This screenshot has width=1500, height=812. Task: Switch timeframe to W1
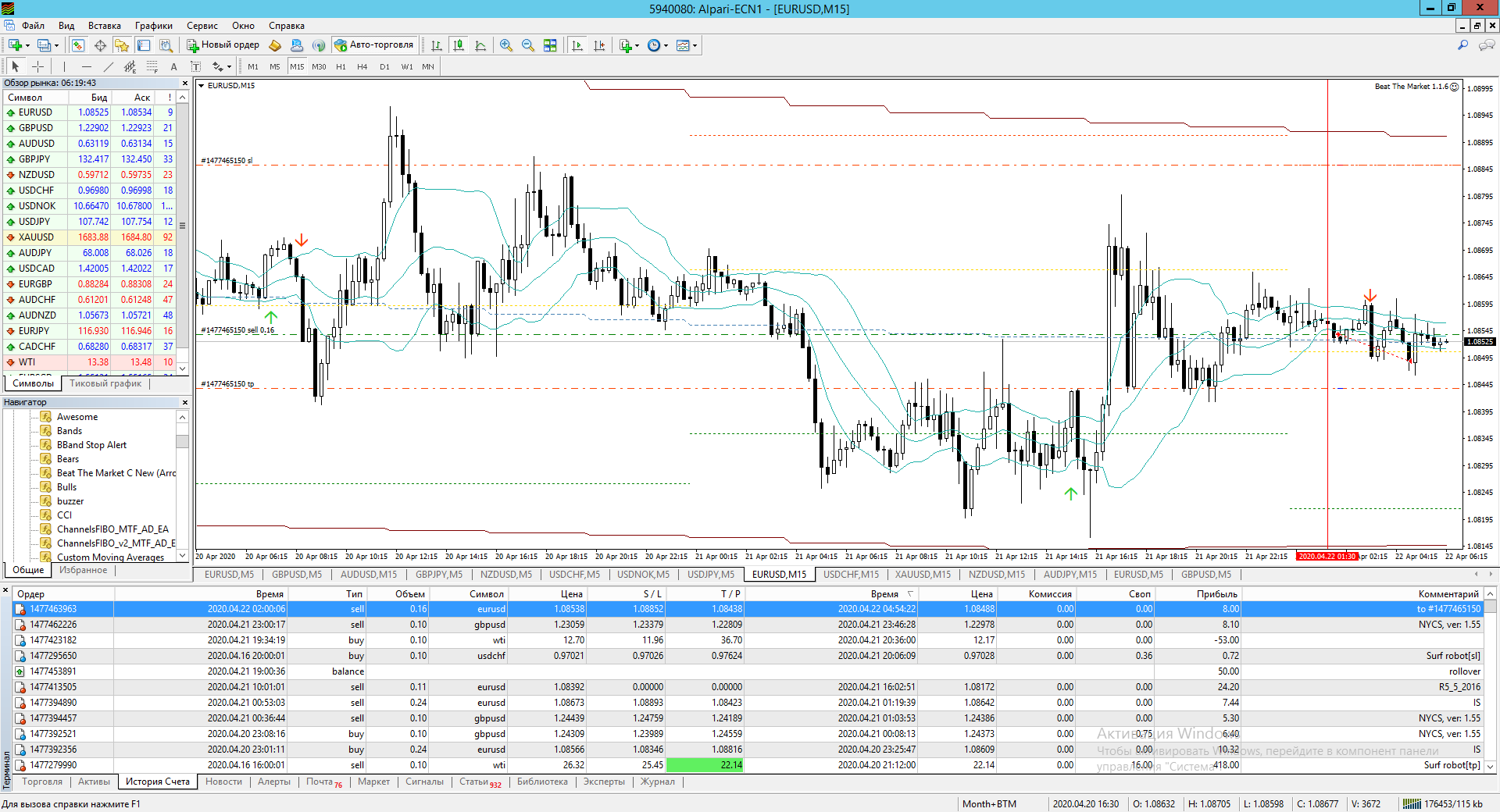point(407,66)
